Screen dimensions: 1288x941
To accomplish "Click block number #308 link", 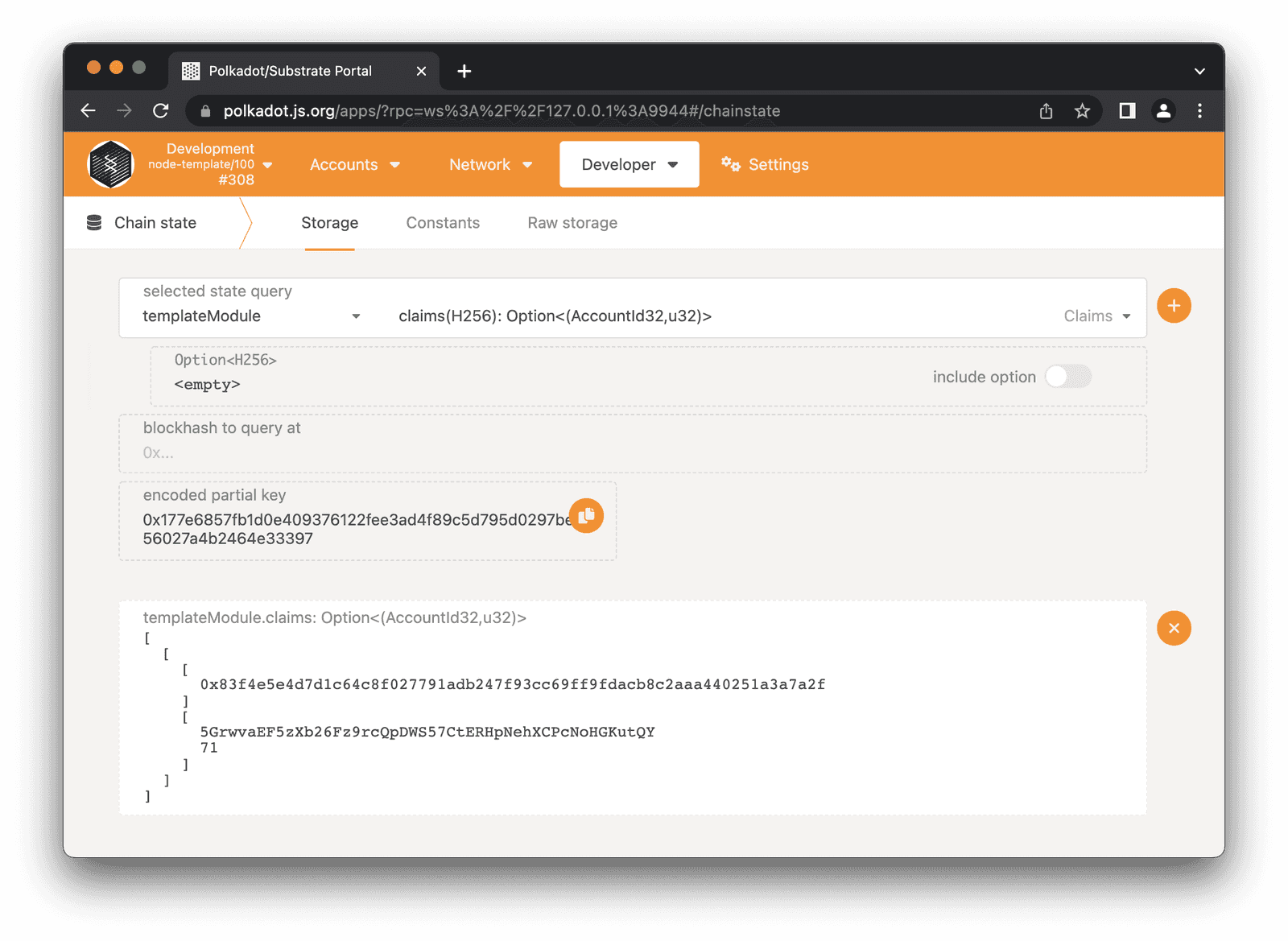I will [x=237, y=180].
